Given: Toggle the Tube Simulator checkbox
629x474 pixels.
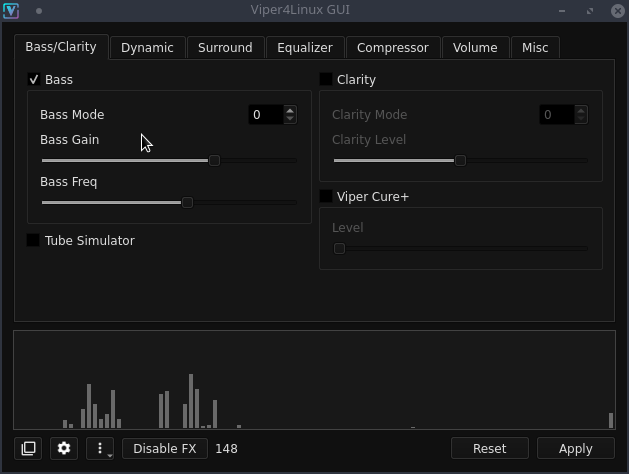Looking at the screenshot, I should tap(33, 240).
